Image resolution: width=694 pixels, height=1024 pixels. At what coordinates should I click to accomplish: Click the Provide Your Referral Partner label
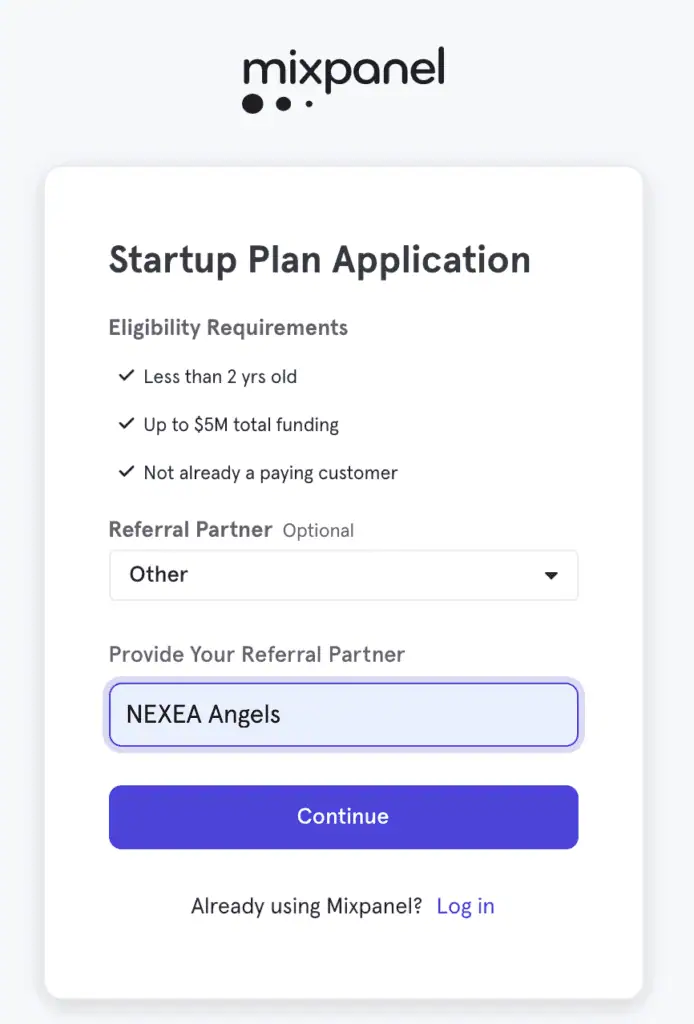[257, 654]
